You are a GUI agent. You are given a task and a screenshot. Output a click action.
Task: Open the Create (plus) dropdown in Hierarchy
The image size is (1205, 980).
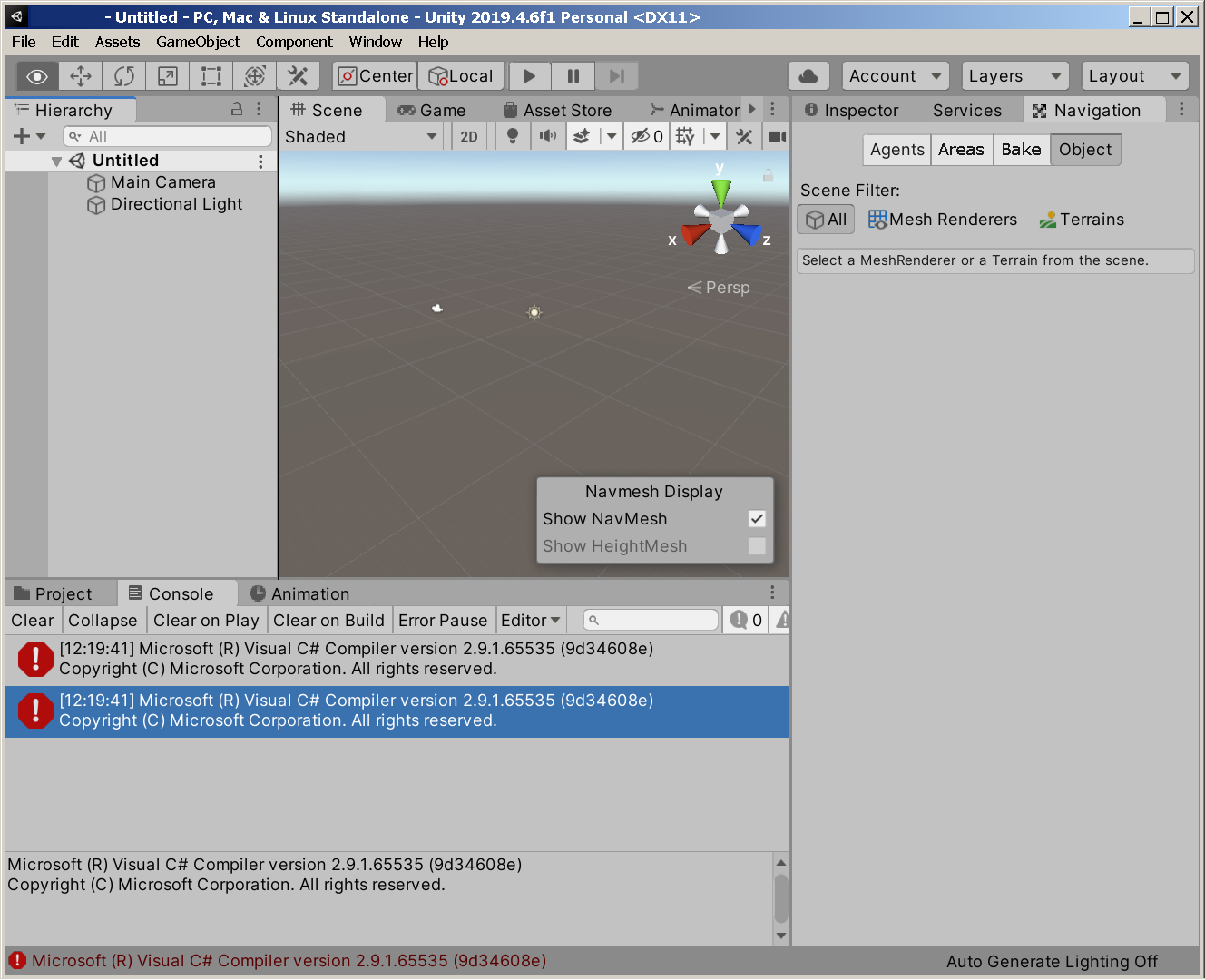tap(29, 136)
